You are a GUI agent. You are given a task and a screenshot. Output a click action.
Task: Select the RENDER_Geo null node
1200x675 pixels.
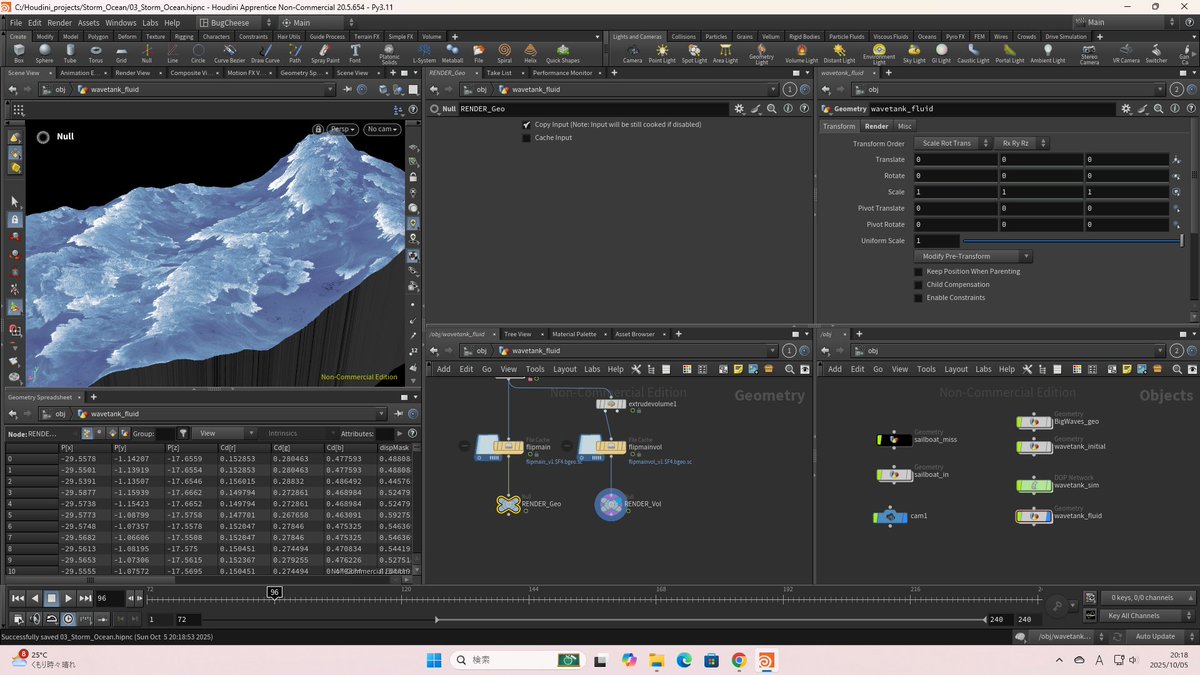[509, 505]
